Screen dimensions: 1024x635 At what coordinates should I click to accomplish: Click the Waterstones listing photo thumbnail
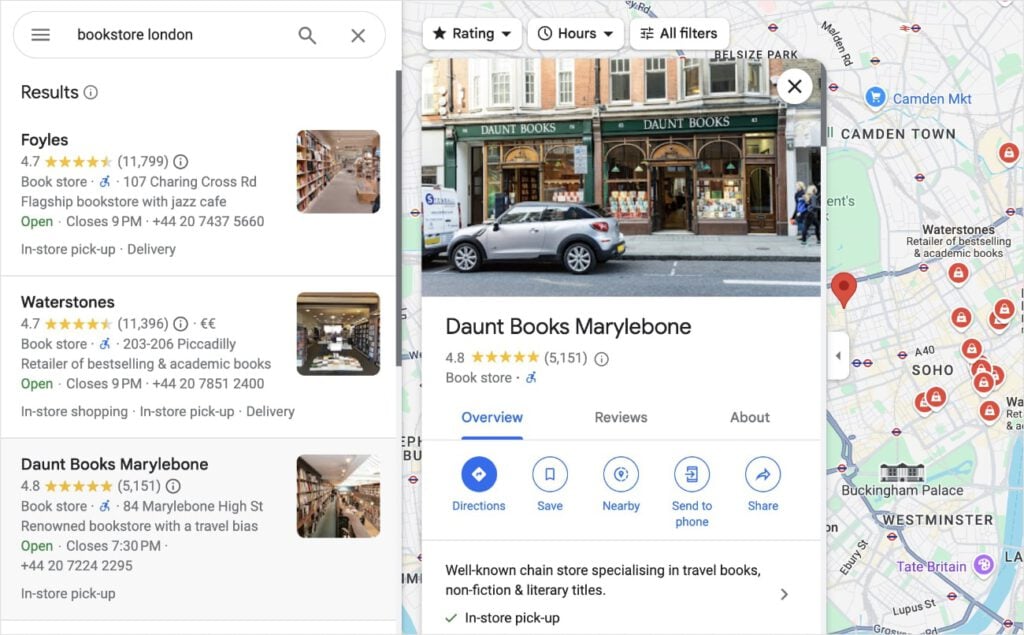(338, 335)
